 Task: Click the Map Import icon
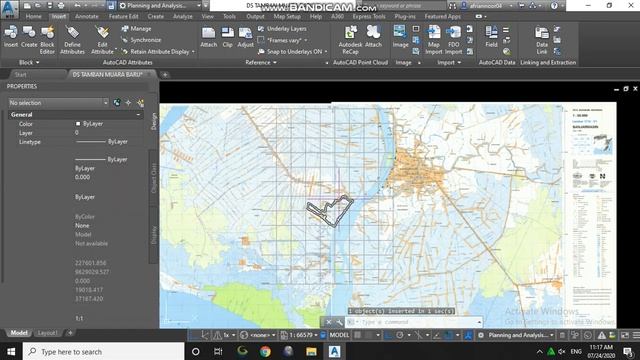tap(433, 33)
